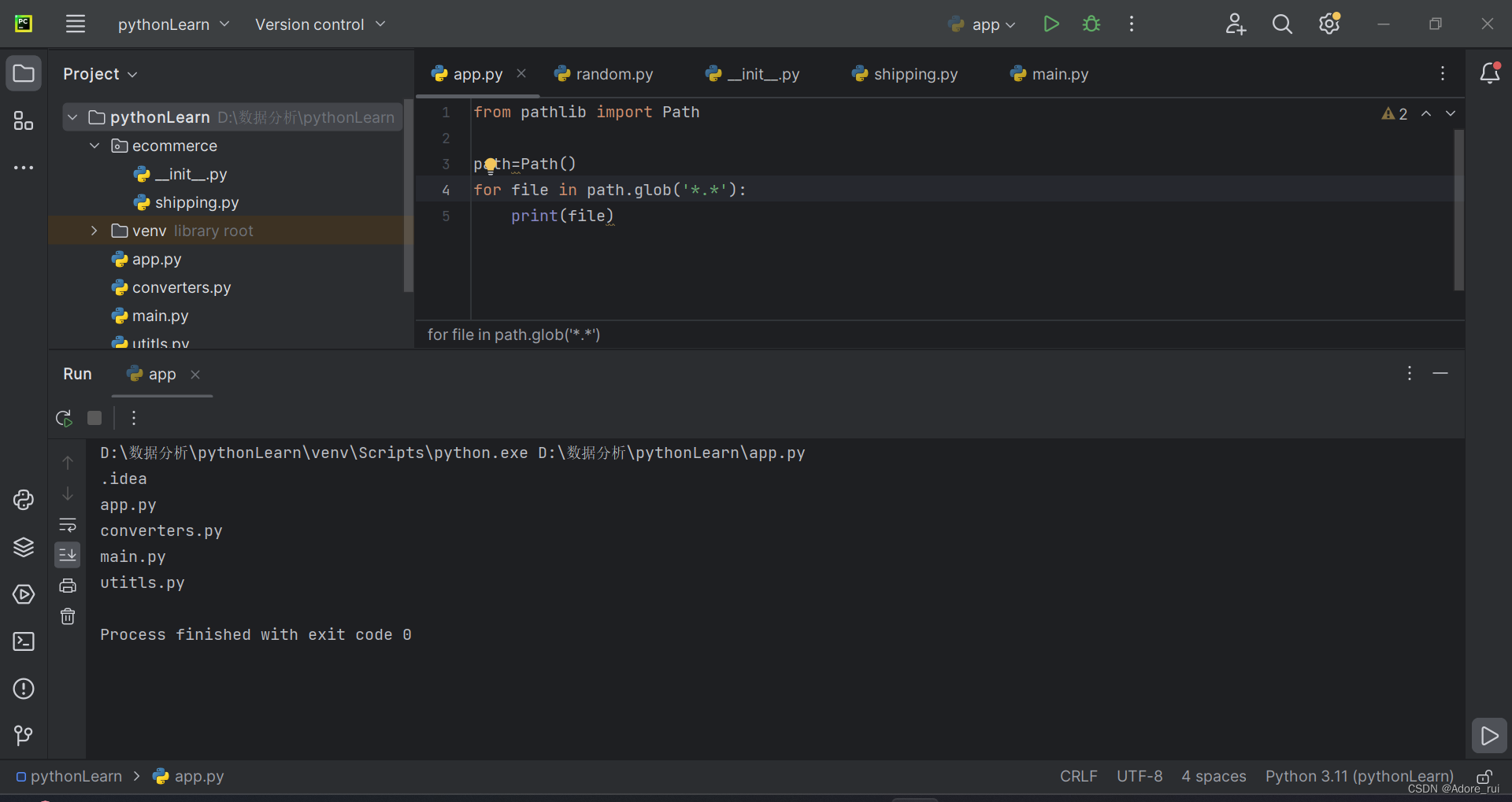Open the main hamburger menu
The image size is (1512, 802).
coord(76,24)
